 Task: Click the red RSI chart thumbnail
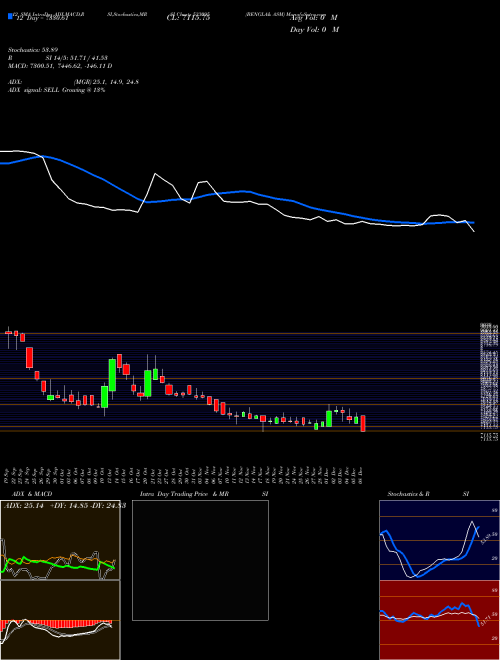[439, 620]
